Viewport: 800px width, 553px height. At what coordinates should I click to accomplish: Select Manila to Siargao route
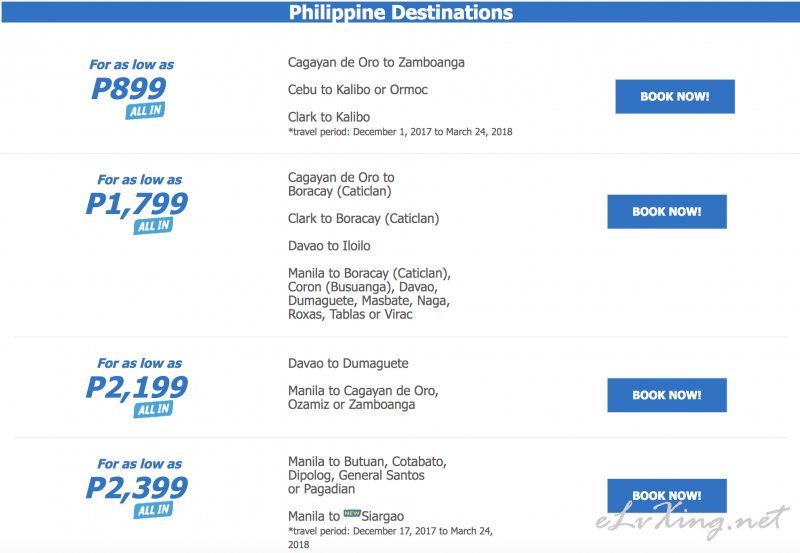coord(346,516)
